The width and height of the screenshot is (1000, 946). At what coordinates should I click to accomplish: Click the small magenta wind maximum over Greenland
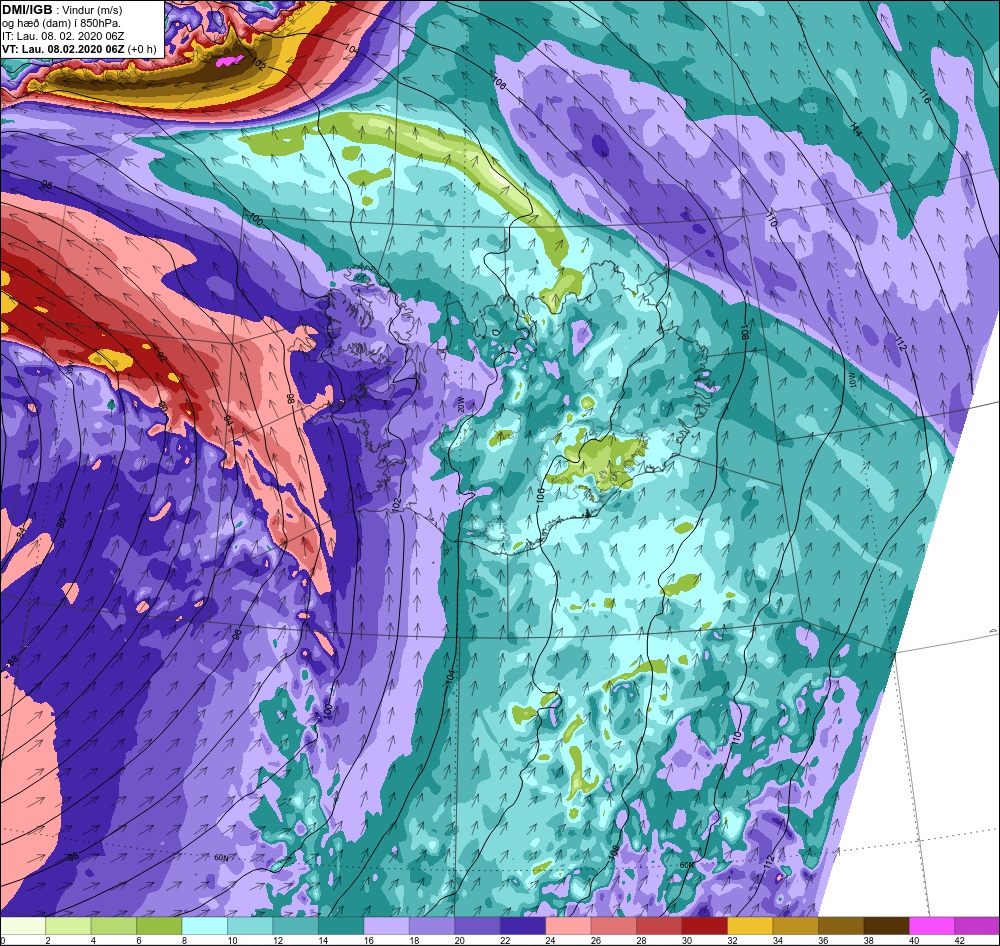pyautogui.click(x=230, y=61)
